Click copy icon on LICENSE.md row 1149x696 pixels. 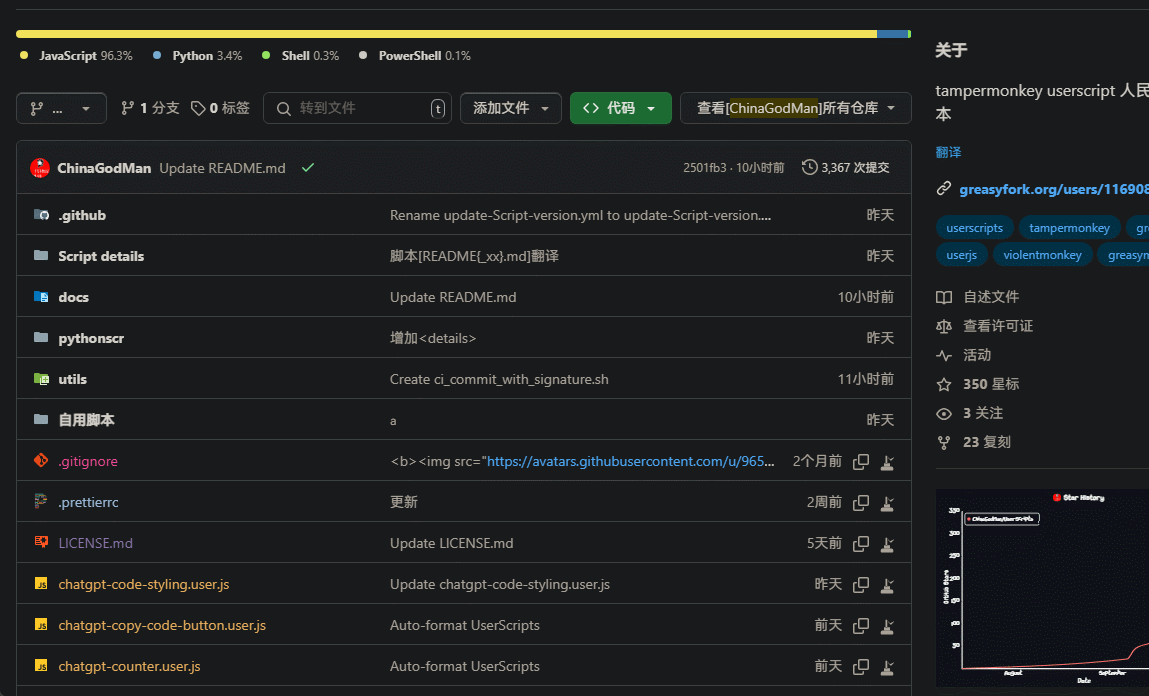[860, 544]
